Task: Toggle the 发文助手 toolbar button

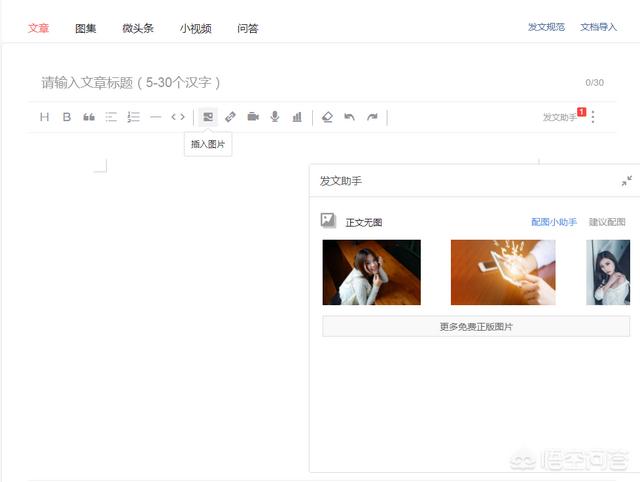Action: pos(560,117)
